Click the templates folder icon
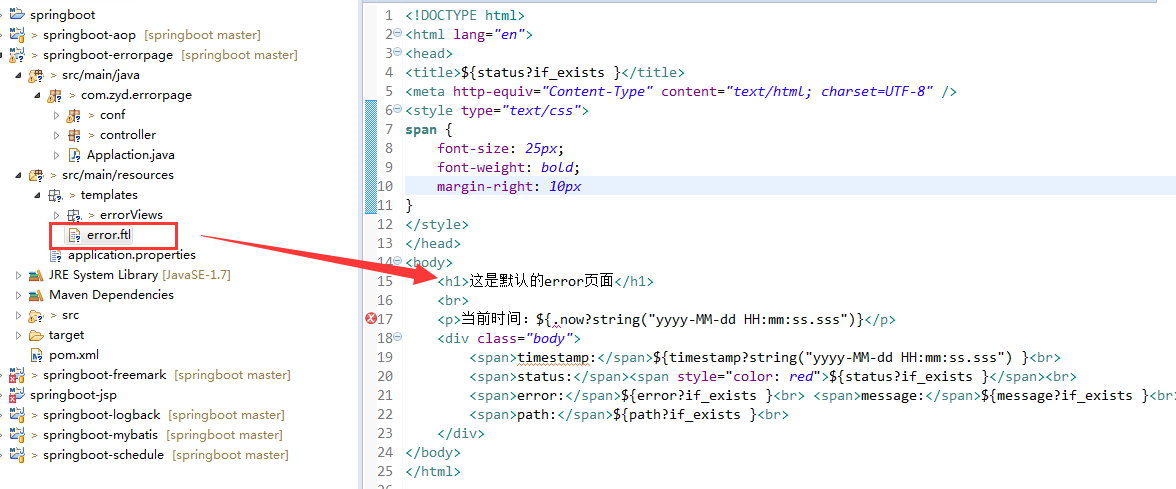Screen dimensions: 1176x489 coord(54,195)
